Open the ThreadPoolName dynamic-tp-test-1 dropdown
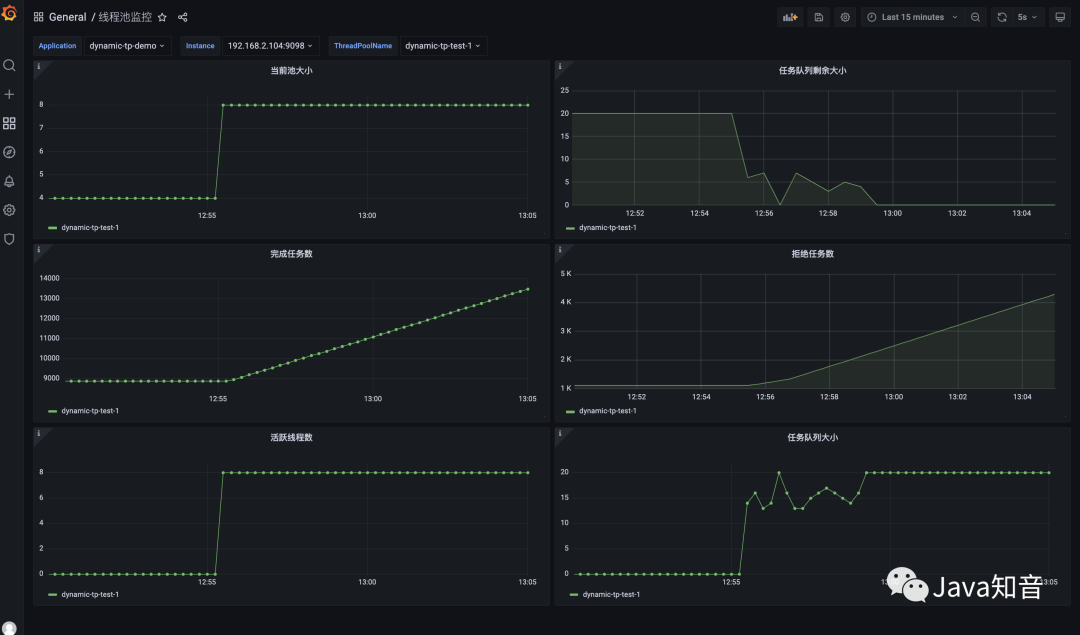1080x635 pixels. tap(443, 46)
